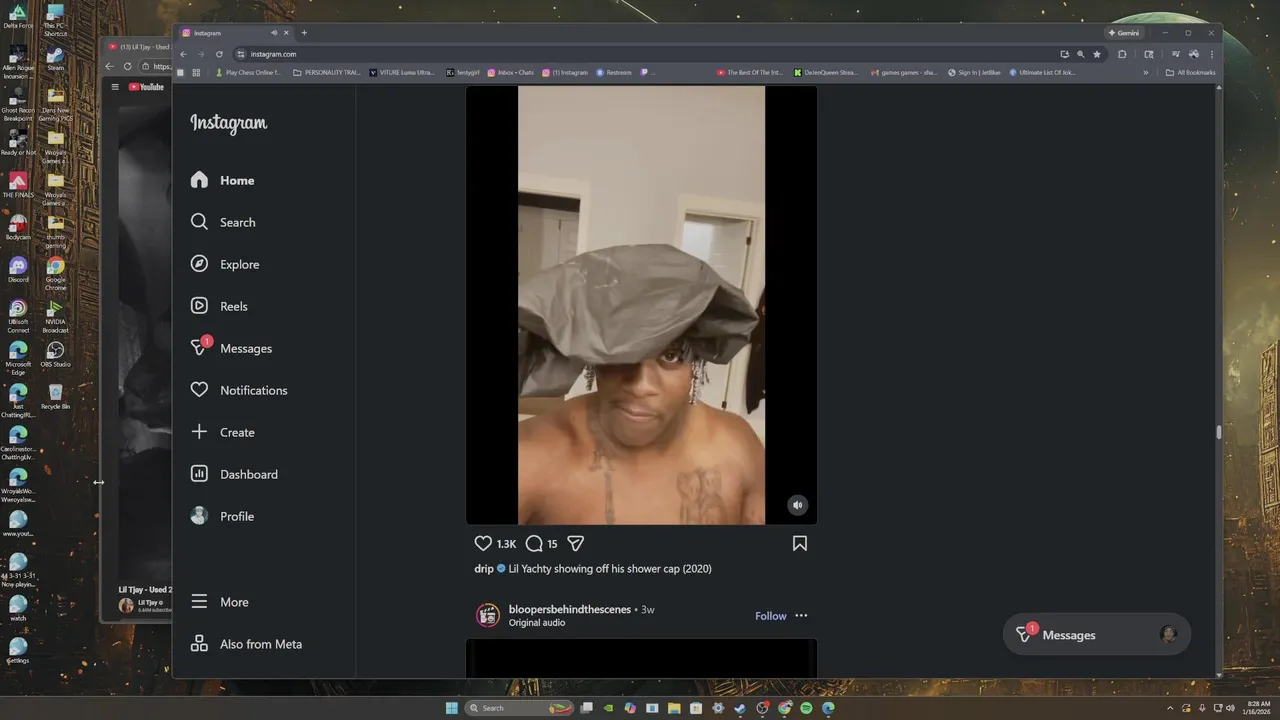Open Instagram Search in the sidebar
The width and height of the screenshot is (1280, 720).
coord(223,222)
